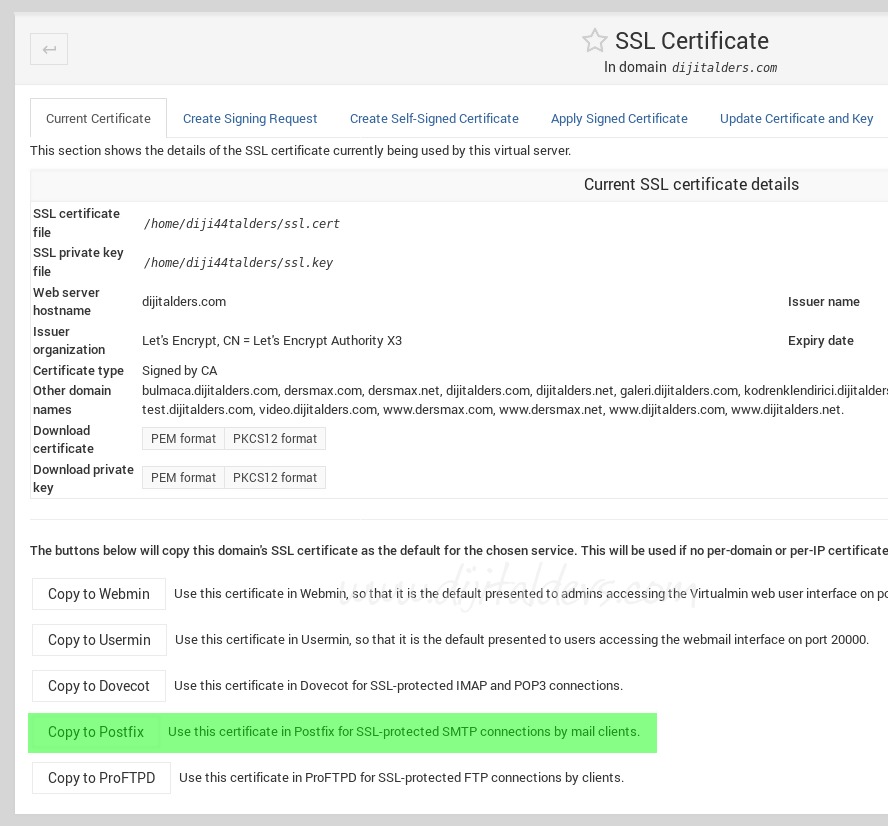This screenshot has height=826, width=888.
Task: Download the certificate in PEM format
Action: [183, 439]
